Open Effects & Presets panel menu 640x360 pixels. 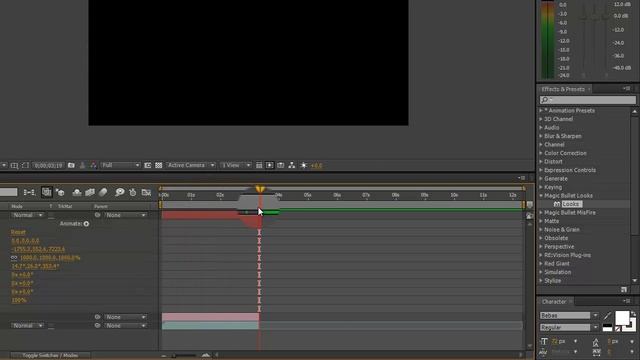627,89
